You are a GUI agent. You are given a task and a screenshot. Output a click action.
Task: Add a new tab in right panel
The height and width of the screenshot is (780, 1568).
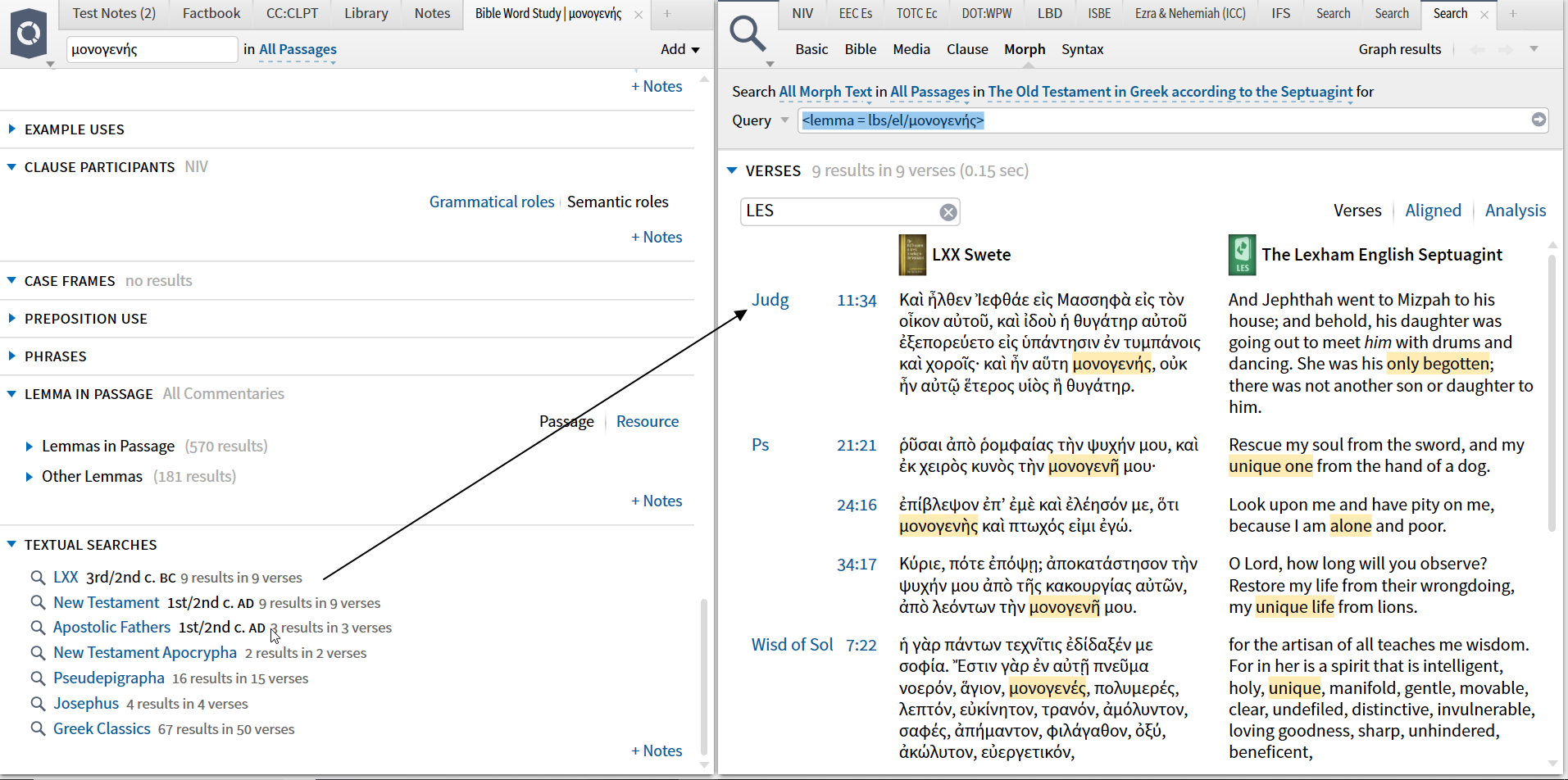[x=1513, y=14]
